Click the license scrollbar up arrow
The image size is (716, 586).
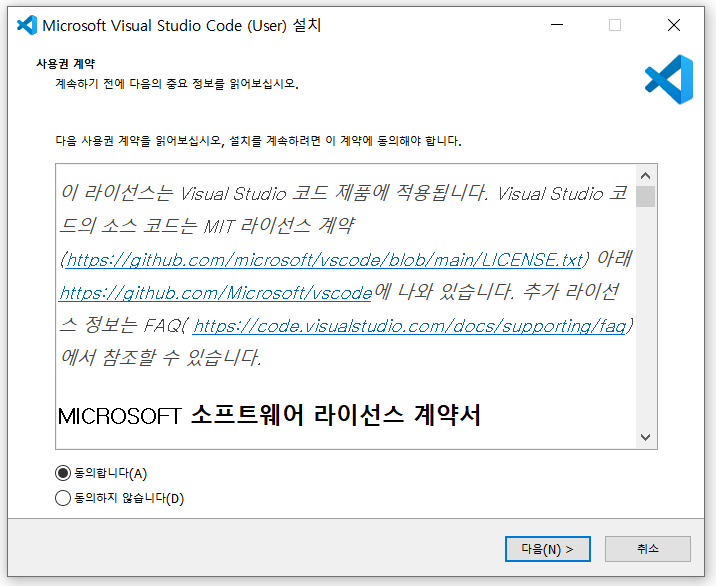645,175
